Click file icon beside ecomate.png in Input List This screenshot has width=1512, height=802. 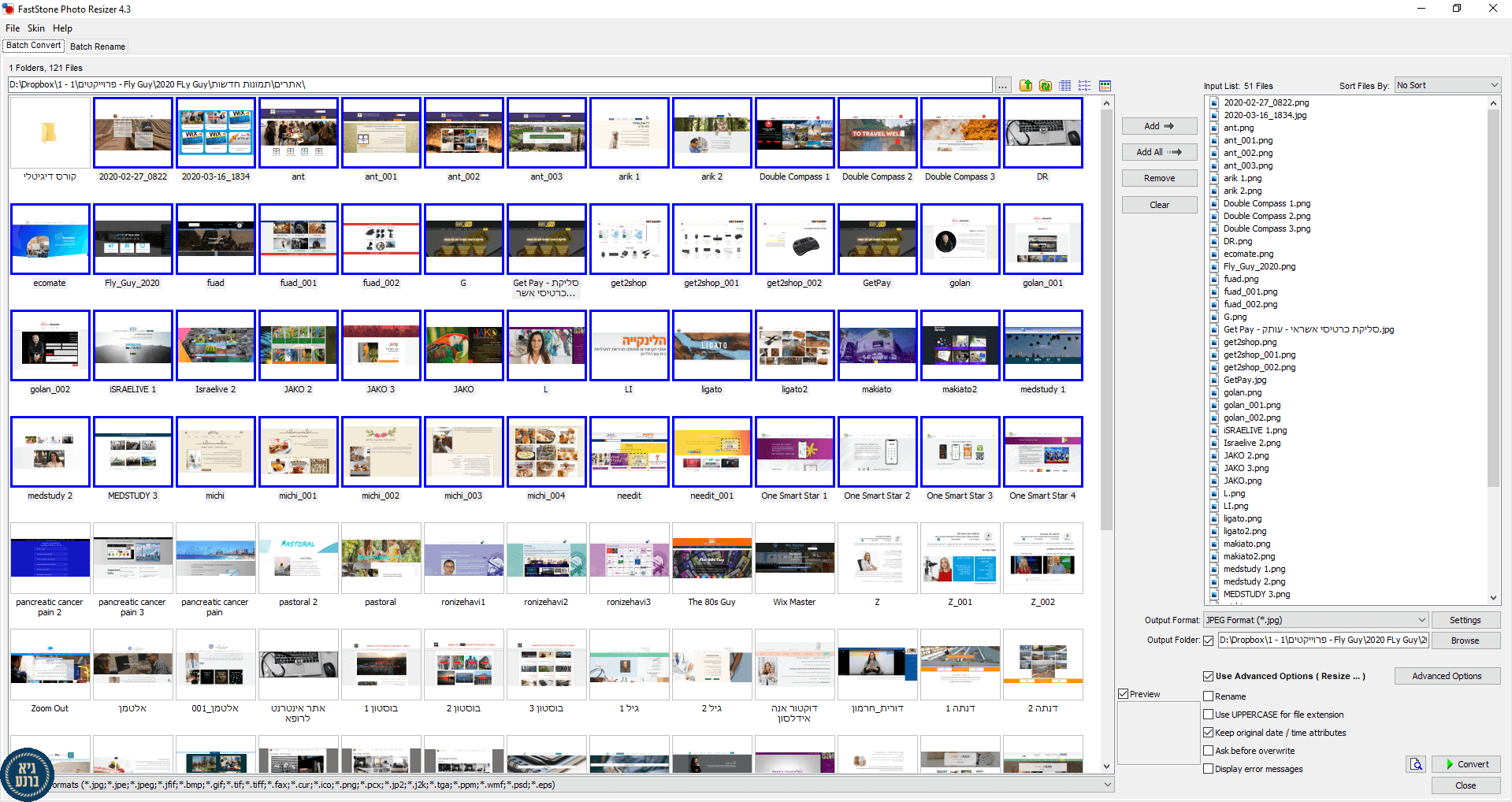pyautogui.click(x=1214, y=254)
